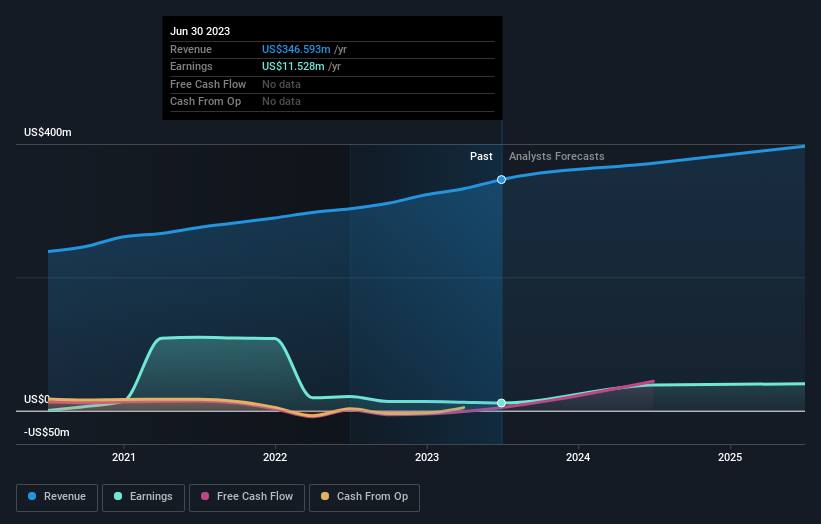Toggle the Cash From Op legend button
The image size is (821, 524).
coord(364,497)
